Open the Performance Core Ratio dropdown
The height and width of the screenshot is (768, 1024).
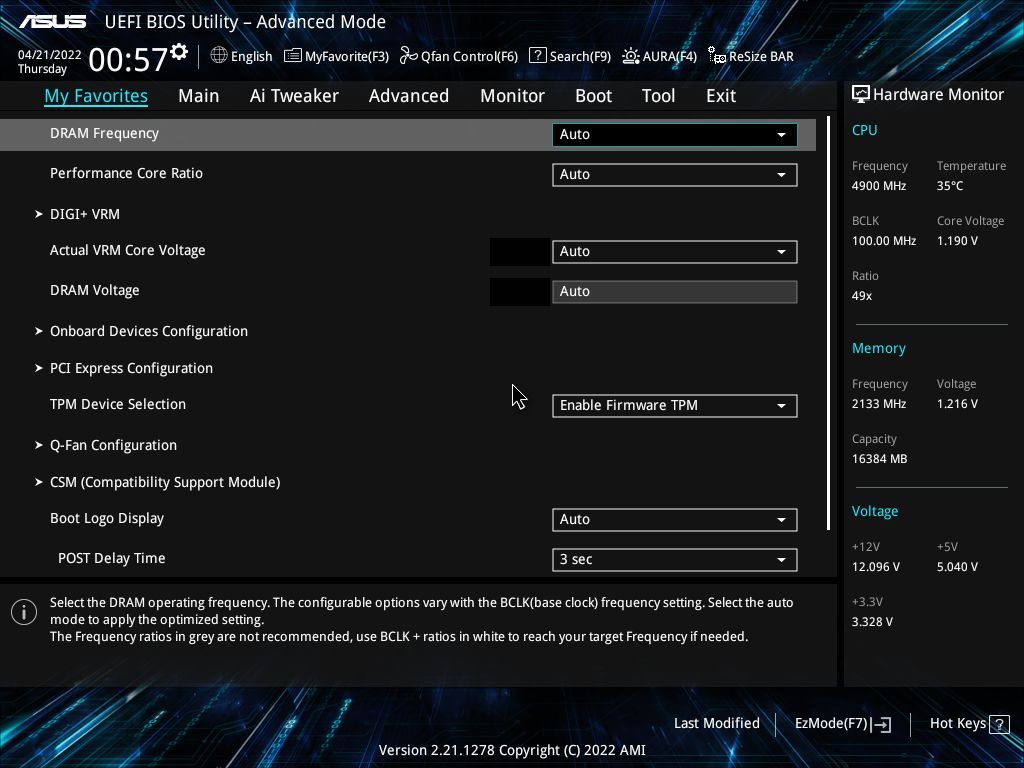pos(675,174)
